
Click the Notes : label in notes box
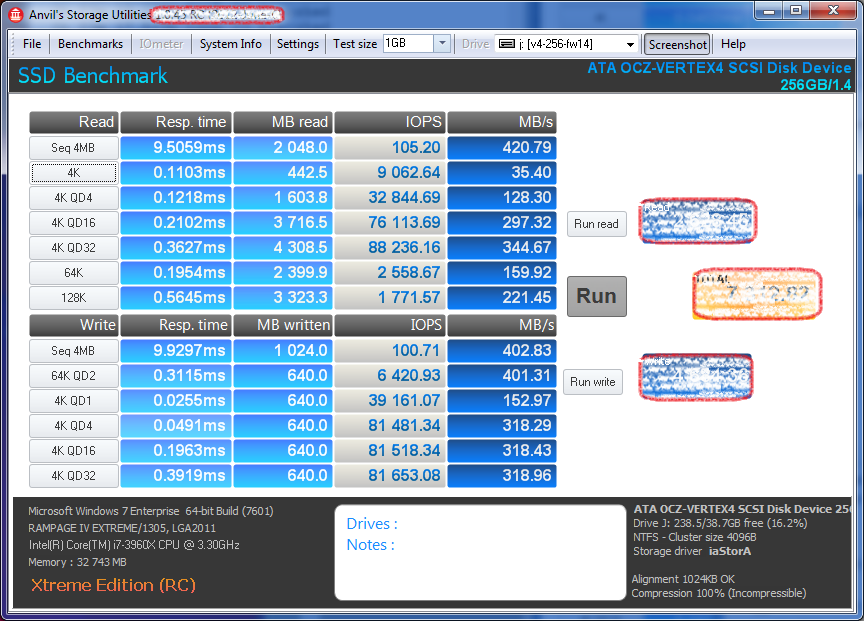tap(370, 545)
